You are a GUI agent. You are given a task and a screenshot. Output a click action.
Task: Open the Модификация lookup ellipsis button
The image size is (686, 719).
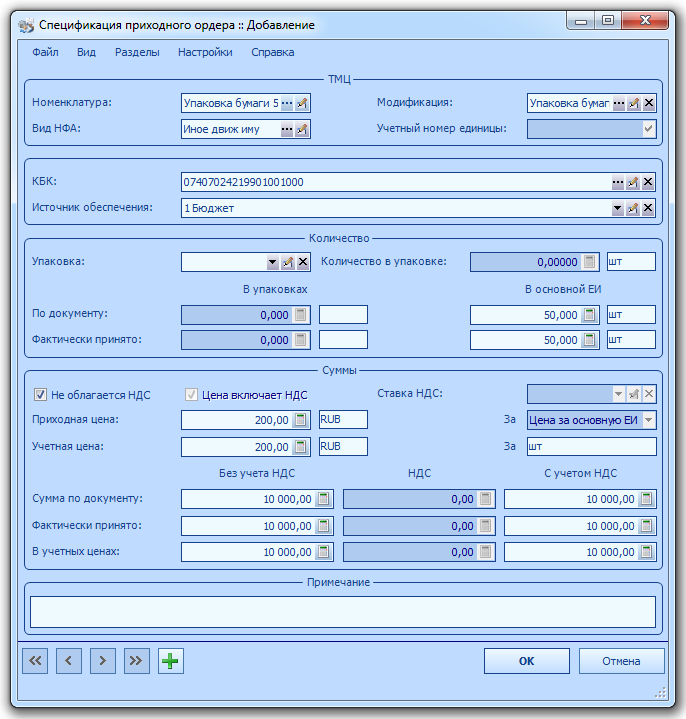[619, 103]
